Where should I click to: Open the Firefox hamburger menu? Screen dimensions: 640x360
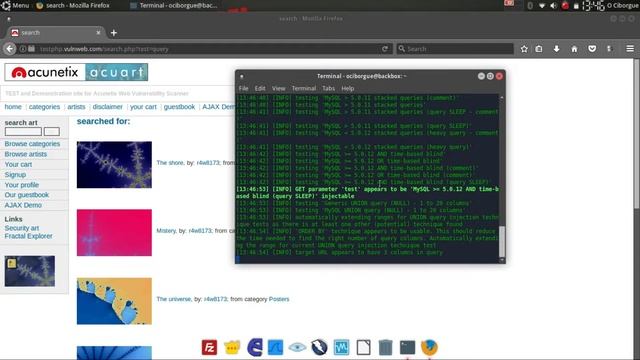coord(630,49)
